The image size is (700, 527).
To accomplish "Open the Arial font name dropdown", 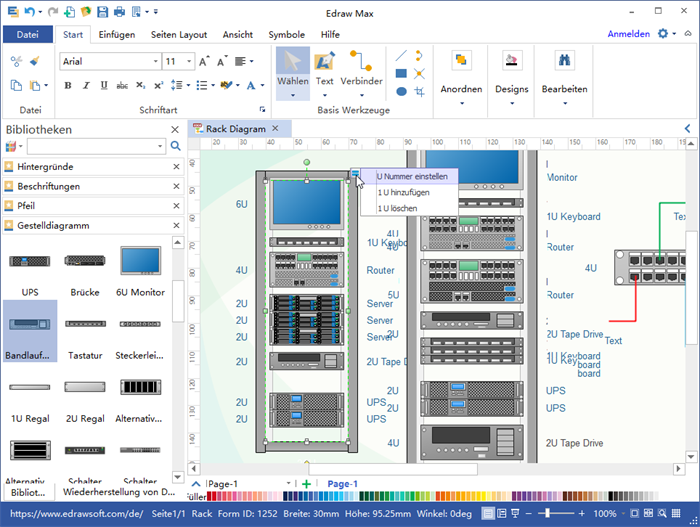I will [155, 62].
